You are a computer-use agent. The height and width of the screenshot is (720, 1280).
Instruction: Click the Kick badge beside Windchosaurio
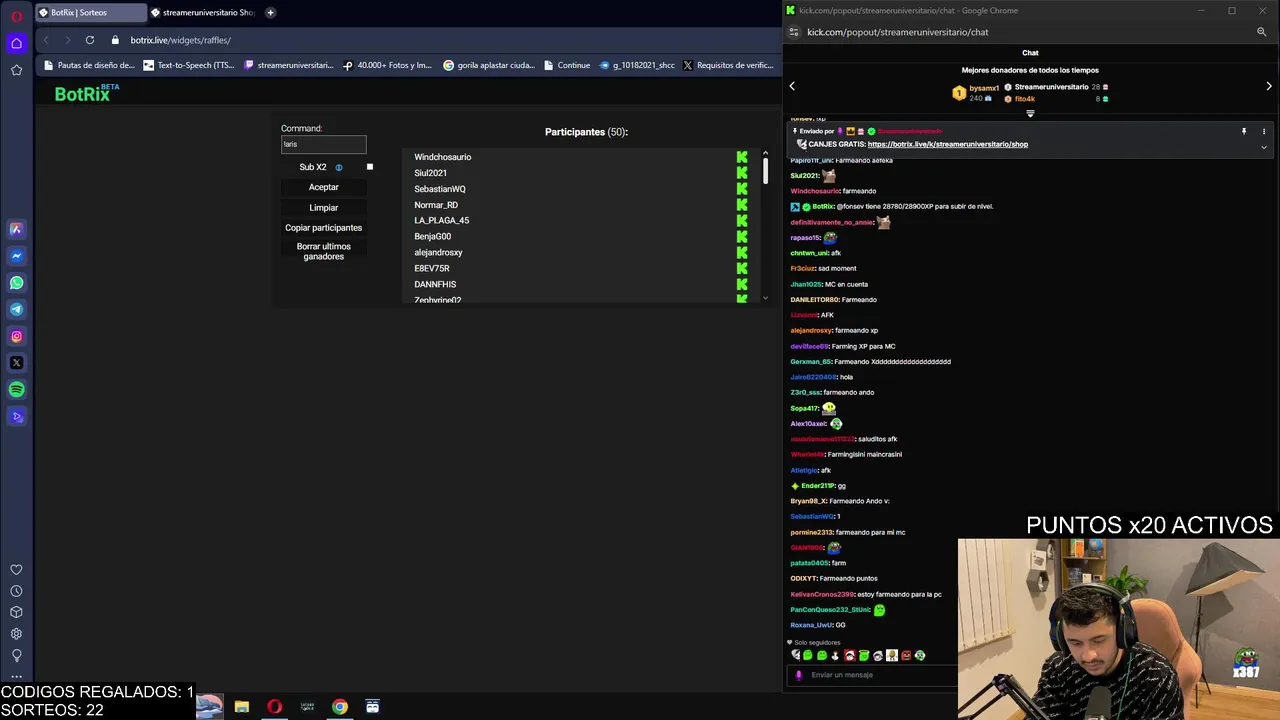(x=742, y=157)
